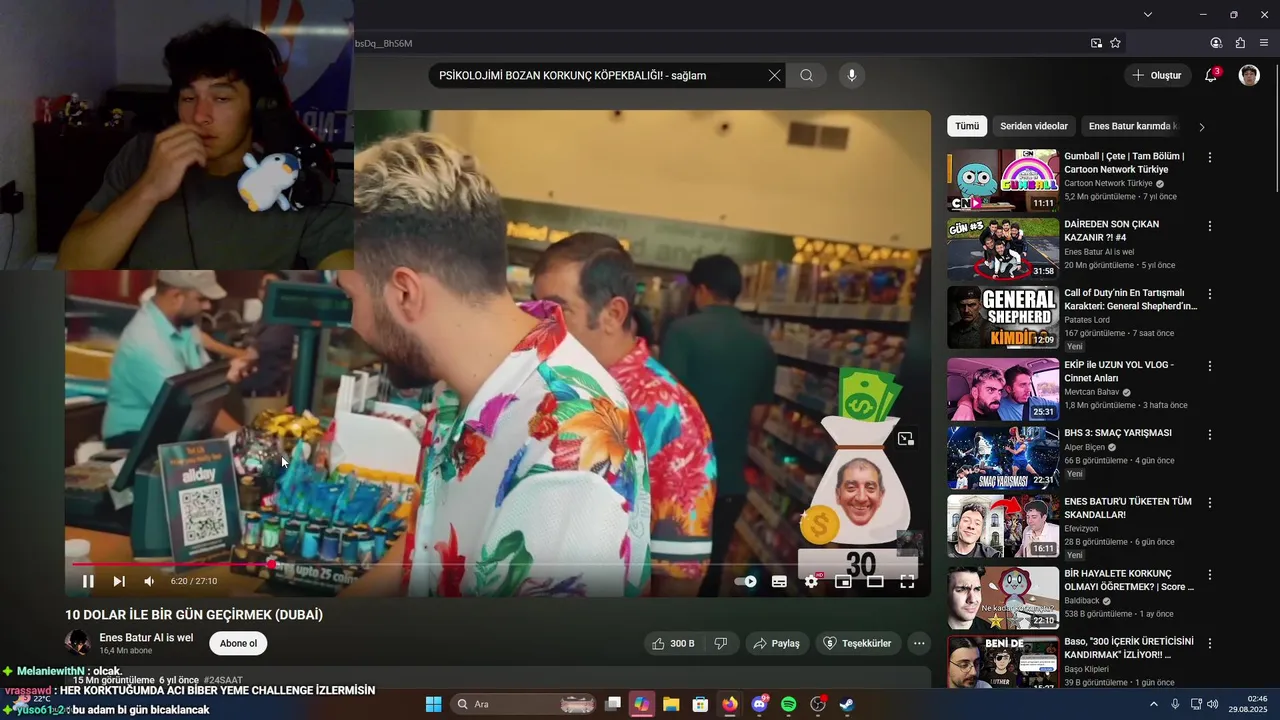Screen dimensions: 1280x720
Task: Open the browser hamburger menu
Action: tap(1264, 43)
